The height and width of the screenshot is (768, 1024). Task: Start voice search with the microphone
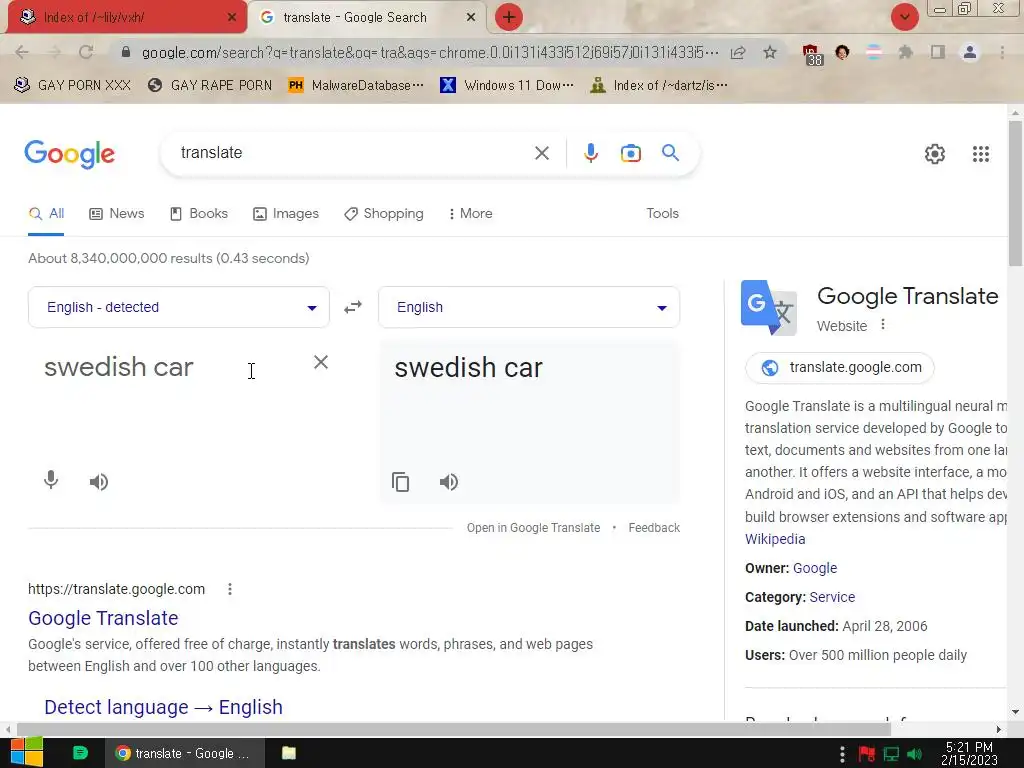[590, 153]
